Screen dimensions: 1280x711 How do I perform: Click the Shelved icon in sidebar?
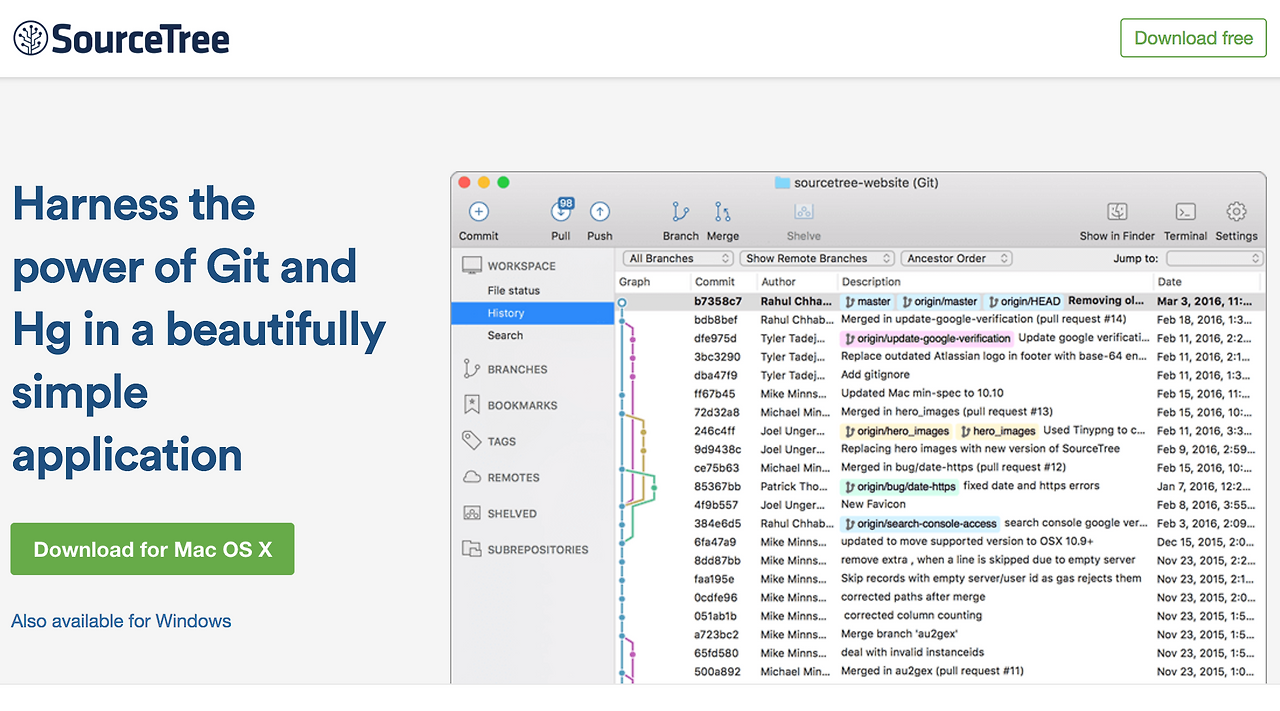[471, 513]
